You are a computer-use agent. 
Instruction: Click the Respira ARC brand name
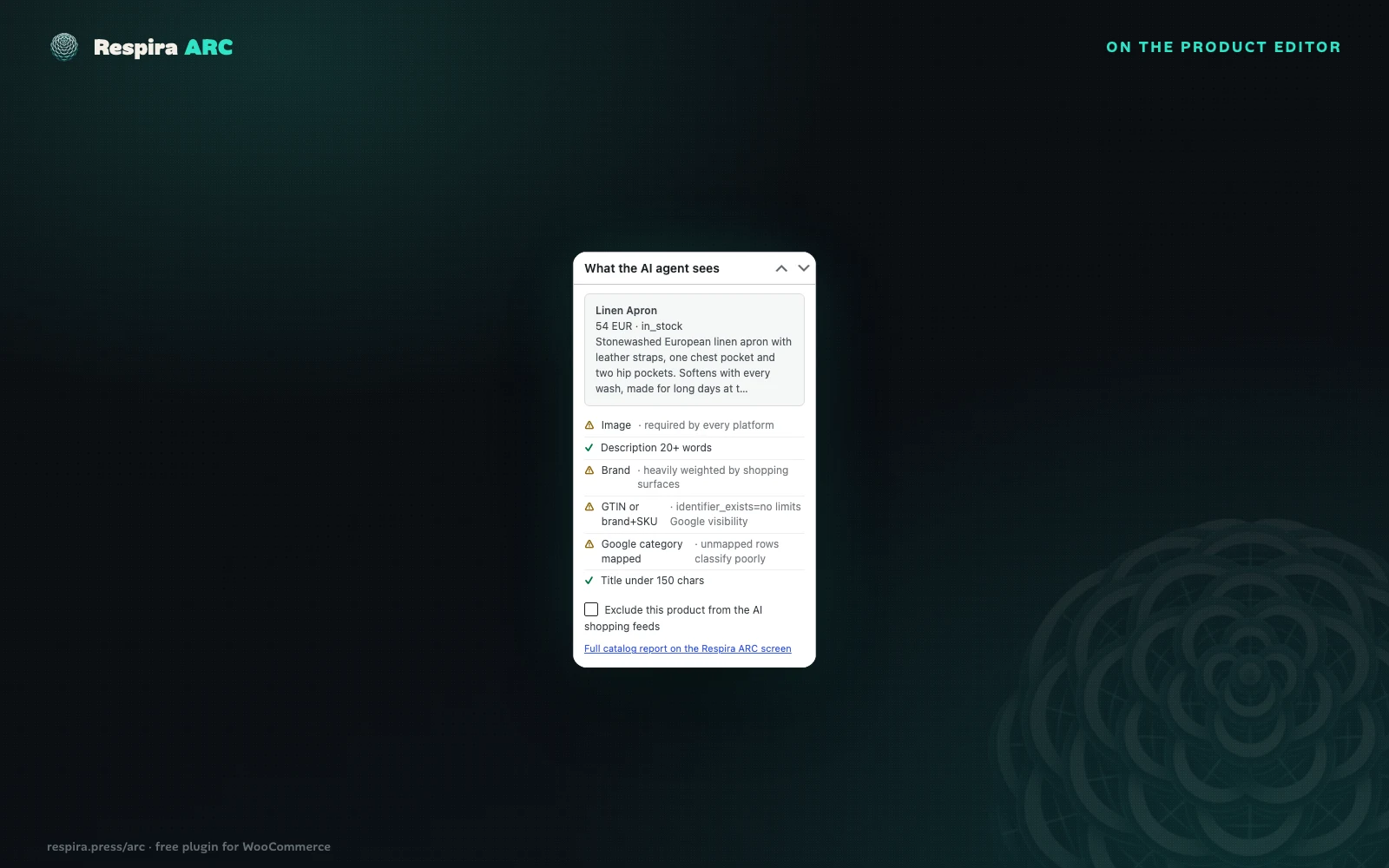tap(163, 48)
